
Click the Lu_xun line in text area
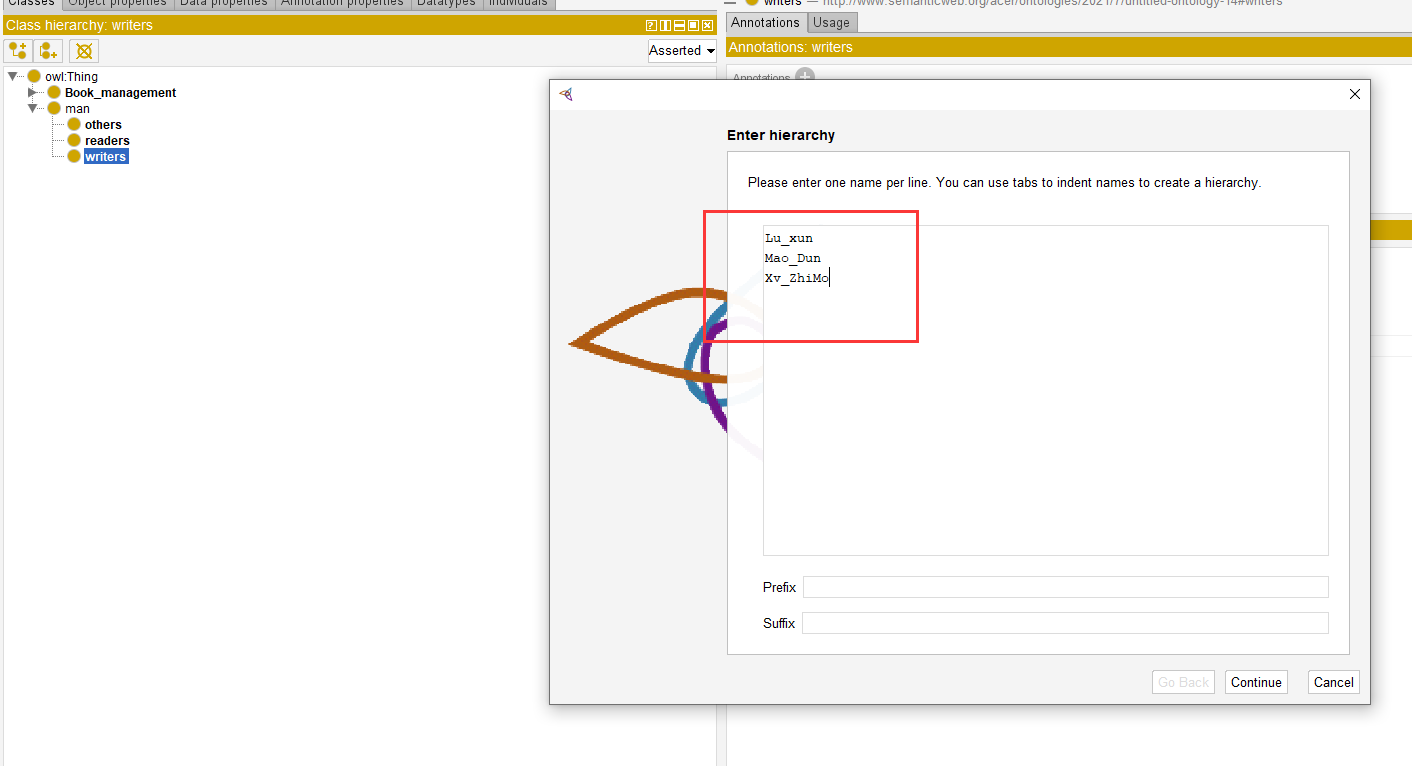click(x=789, y=238)
